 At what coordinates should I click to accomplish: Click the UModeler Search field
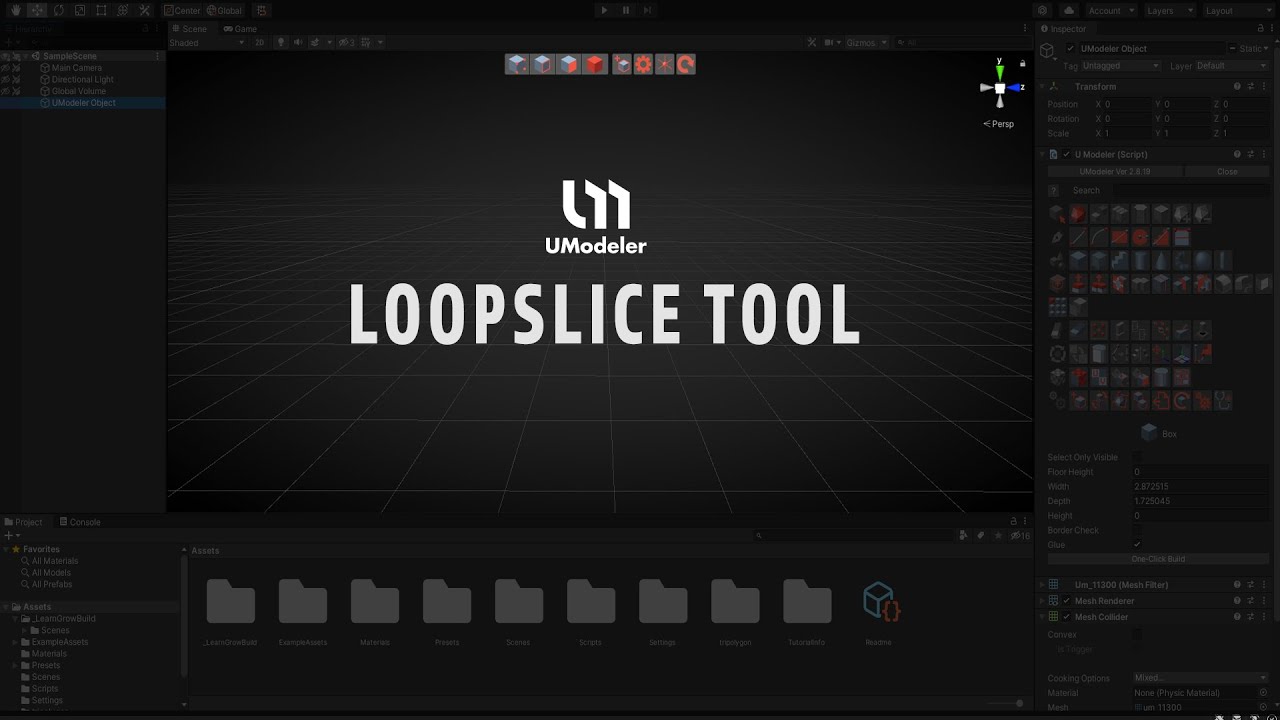(x=1191, y=190)
